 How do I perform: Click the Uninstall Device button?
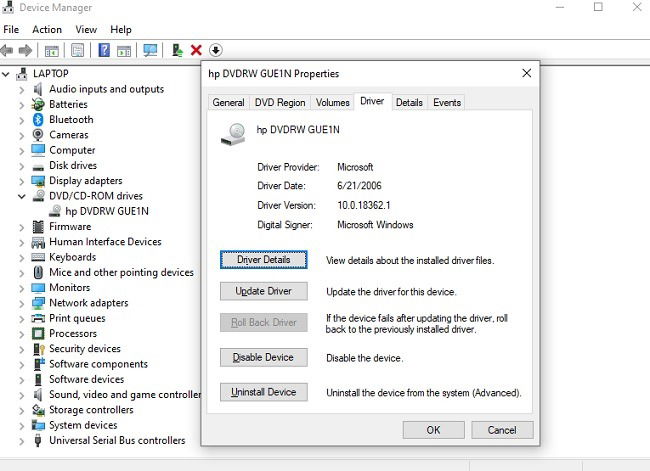pos(264,392)
